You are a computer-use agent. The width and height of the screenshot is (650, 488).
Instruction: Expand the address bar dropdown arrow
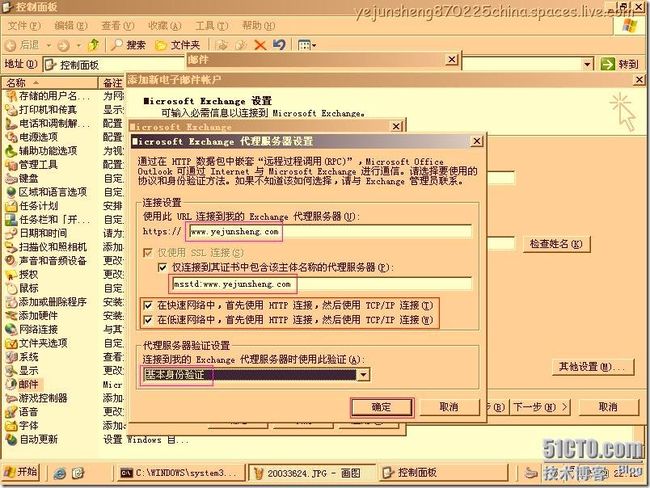(587, 64)
